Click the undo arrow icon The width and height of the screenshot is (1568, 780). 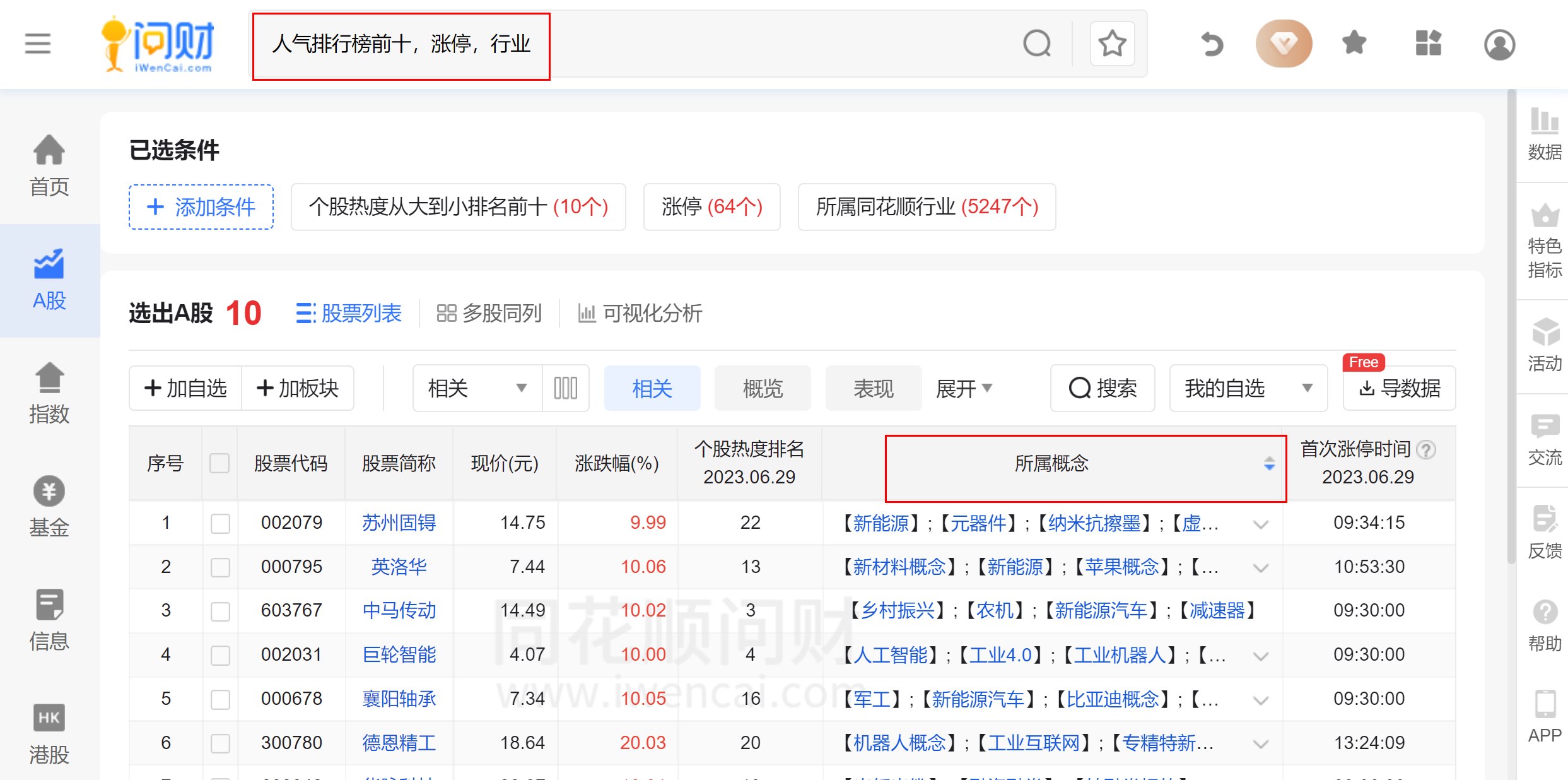(x=1210, y=43)
